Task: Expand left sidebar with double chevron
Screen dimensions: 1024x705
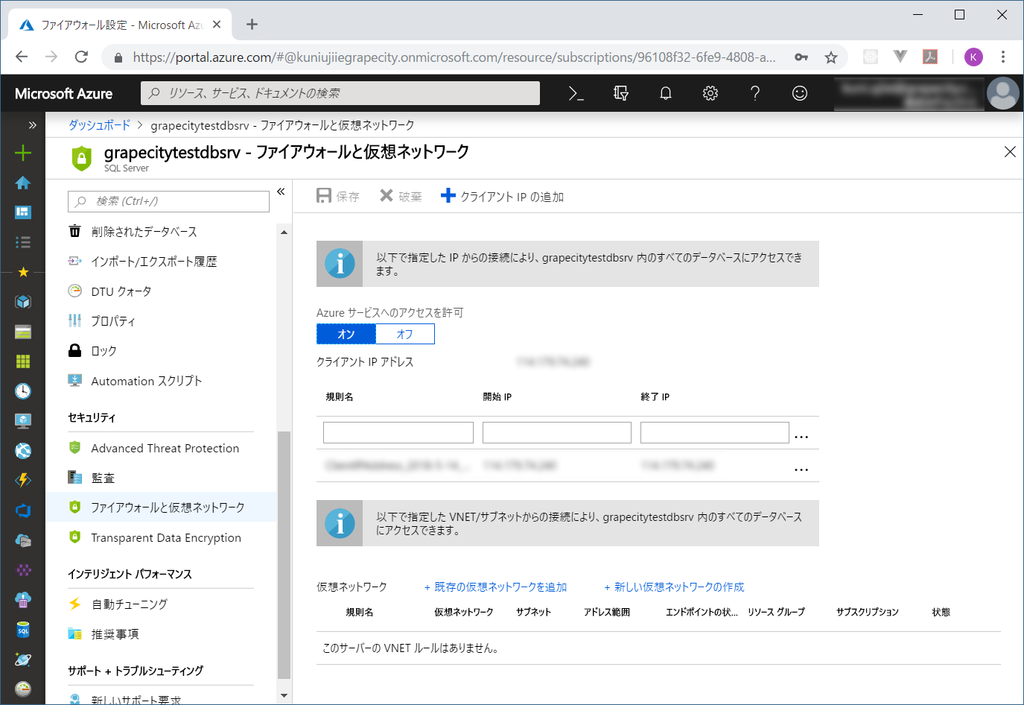Action: tap(32, 125)
